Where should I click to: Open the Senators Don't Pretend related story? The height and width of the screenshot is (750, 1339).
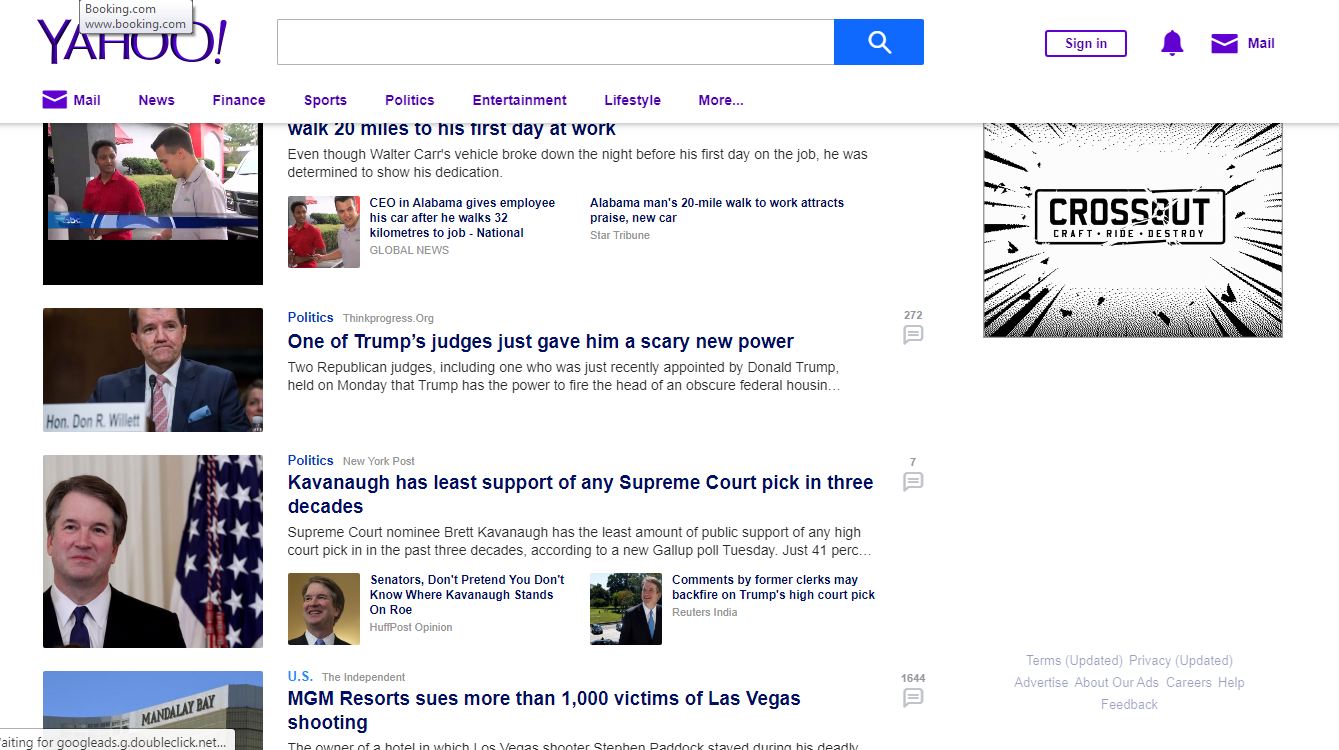(466, 594)
